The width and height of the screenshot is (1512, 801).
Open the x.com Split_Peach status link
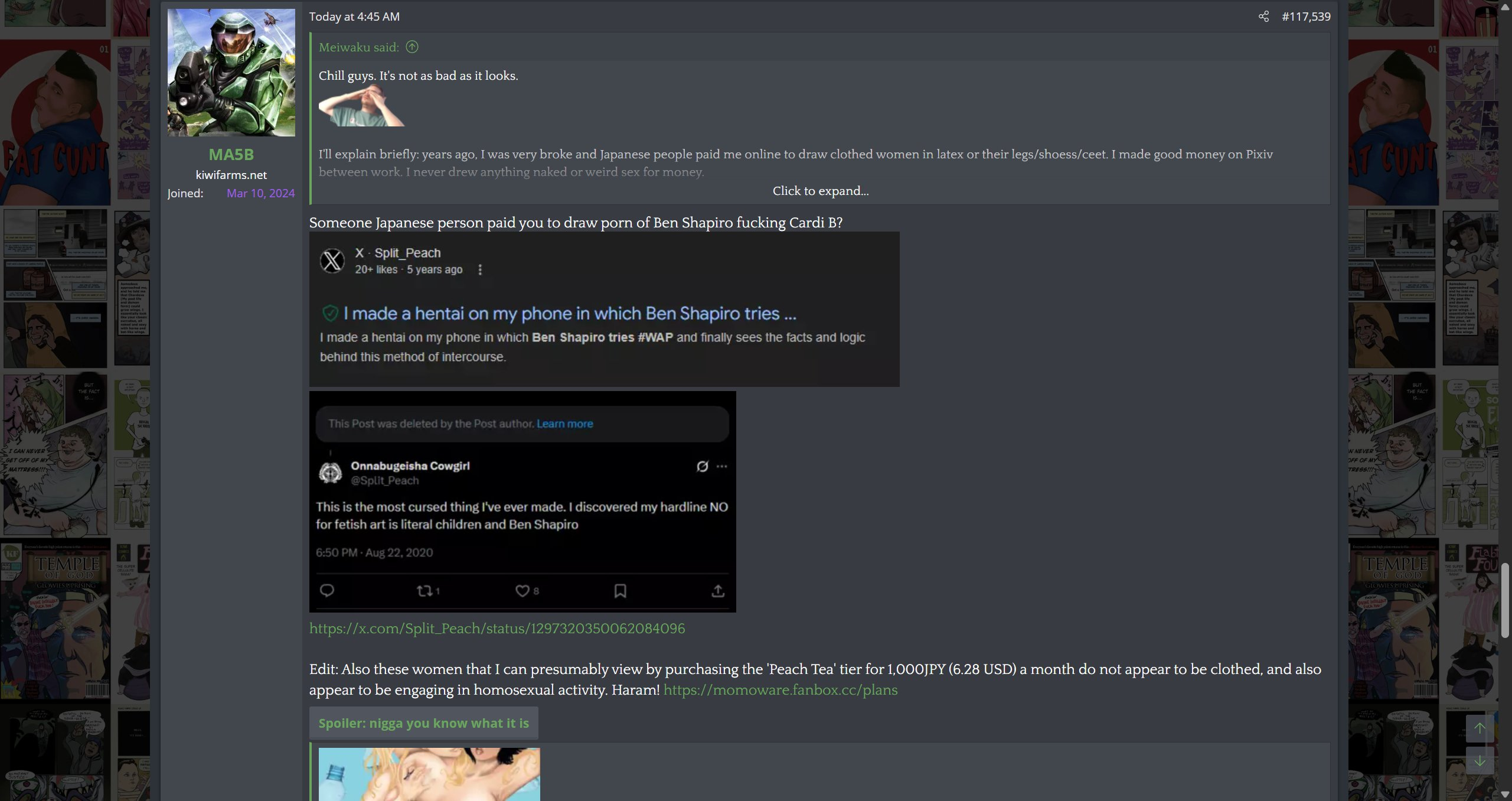point(497,629)
